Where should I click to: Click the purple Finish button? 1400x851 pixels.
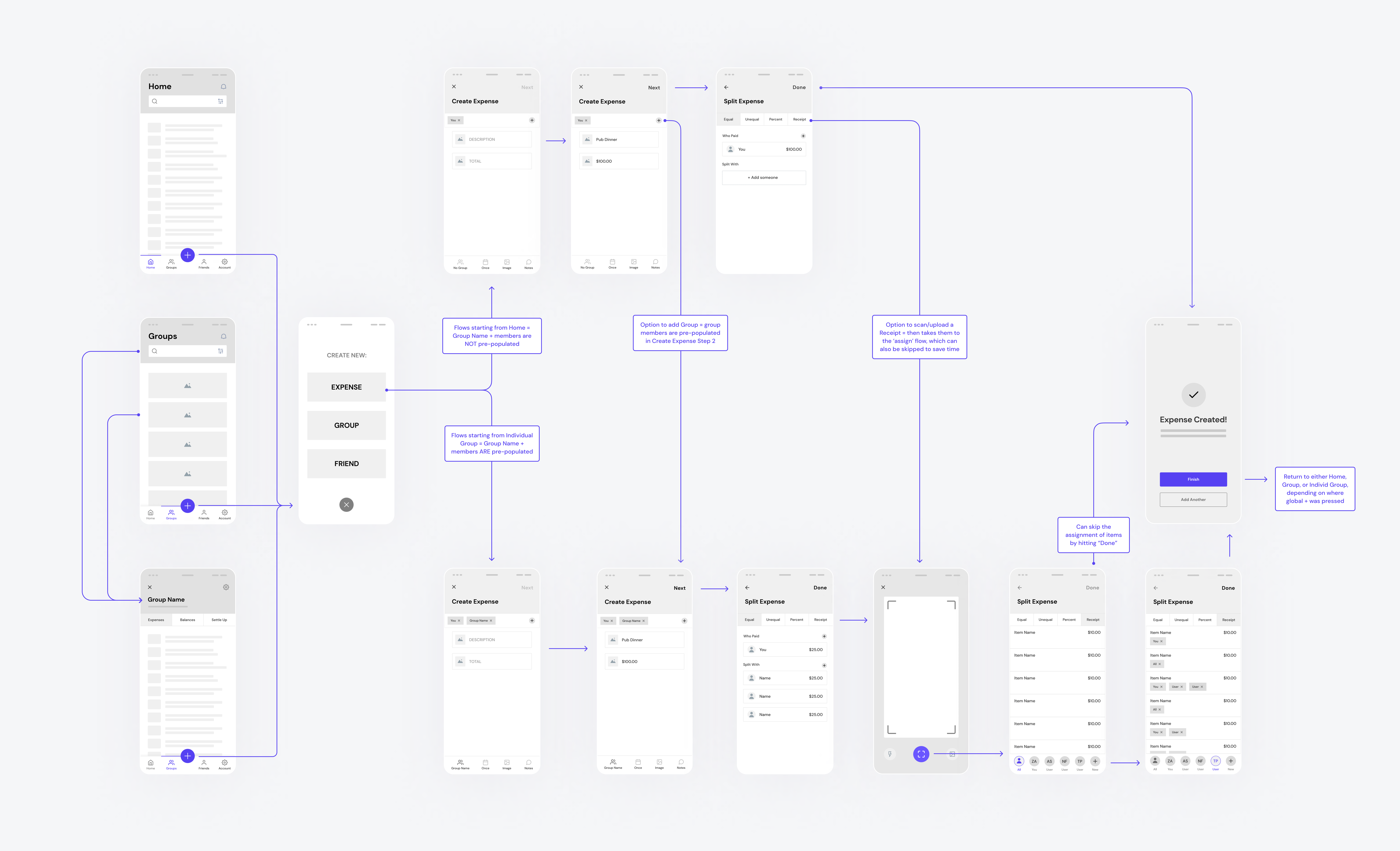(1193, 479)
